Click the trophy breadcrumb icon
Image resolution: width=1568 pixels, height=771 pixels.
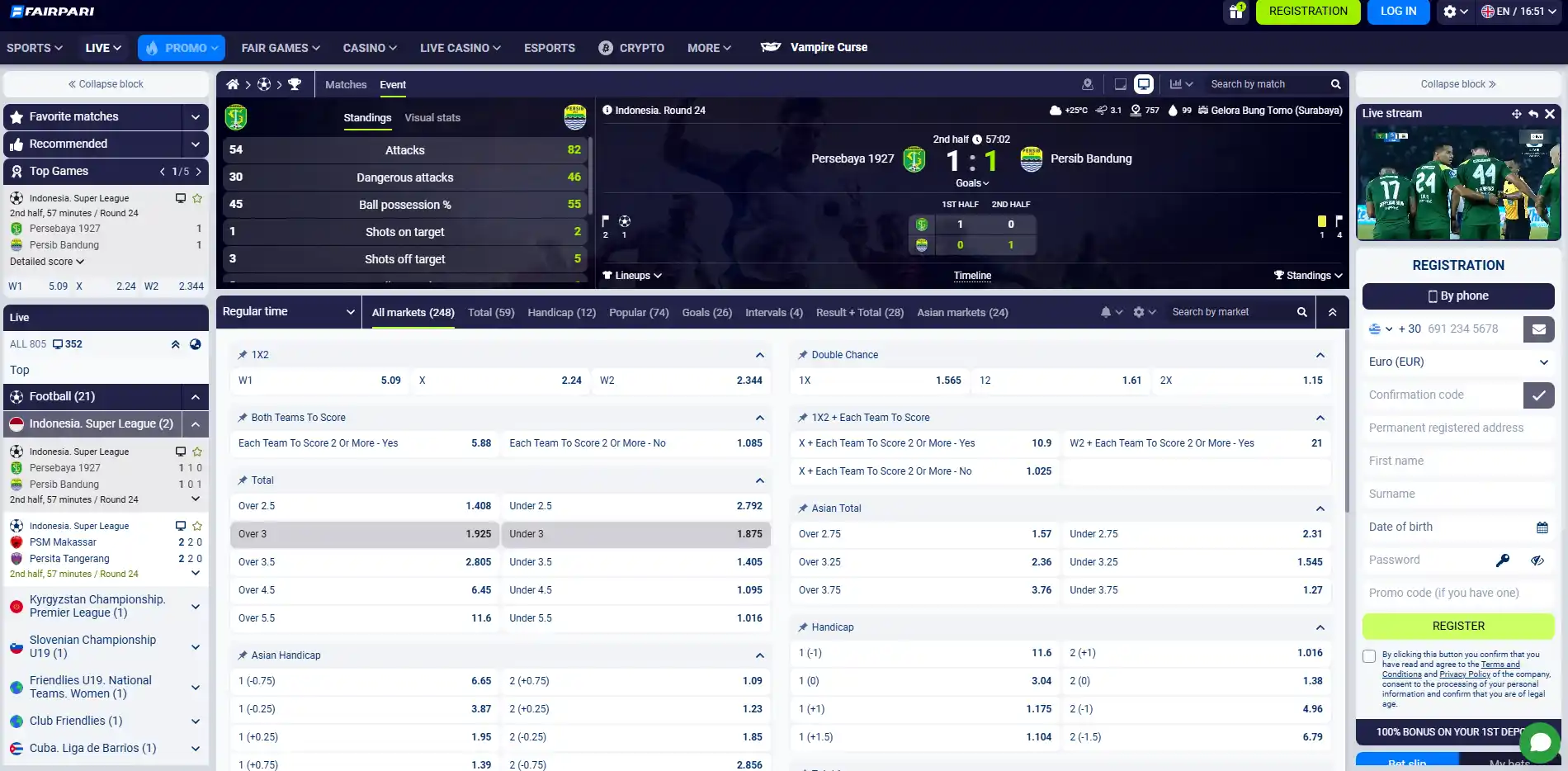click(295, 84)
